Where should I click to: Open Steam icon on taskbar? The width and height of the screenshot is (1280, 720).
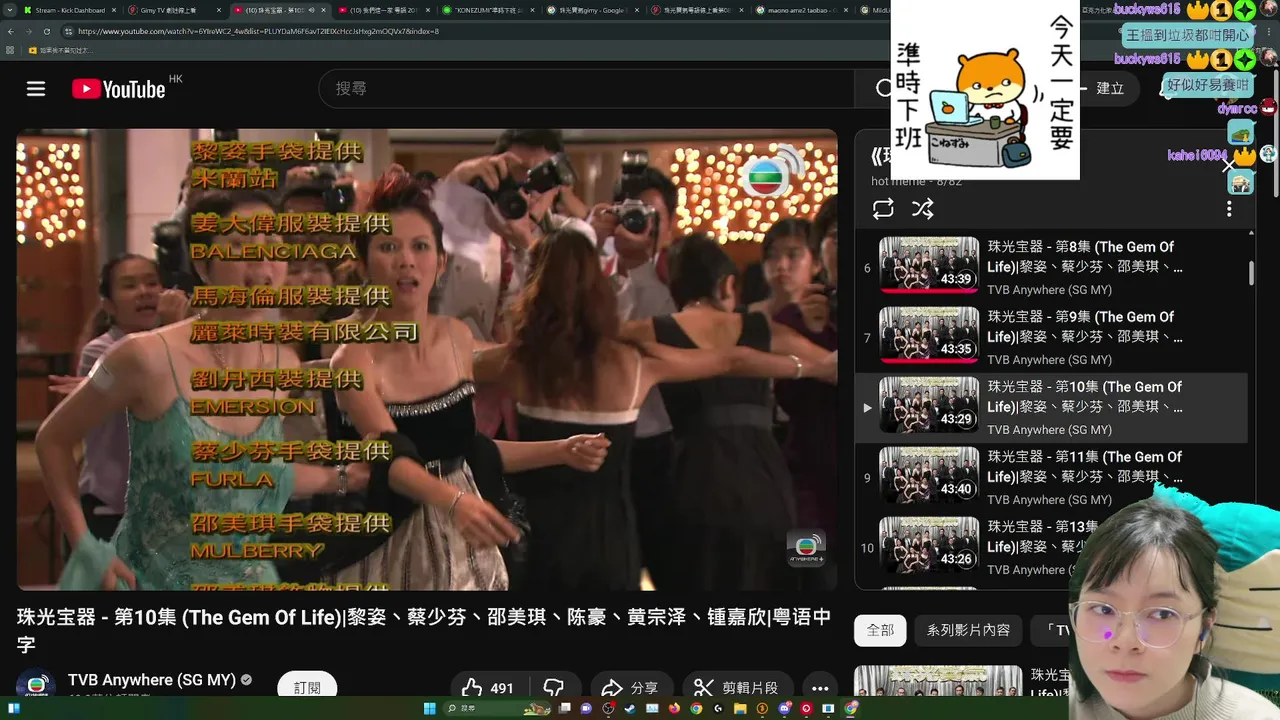coord(629,708)
